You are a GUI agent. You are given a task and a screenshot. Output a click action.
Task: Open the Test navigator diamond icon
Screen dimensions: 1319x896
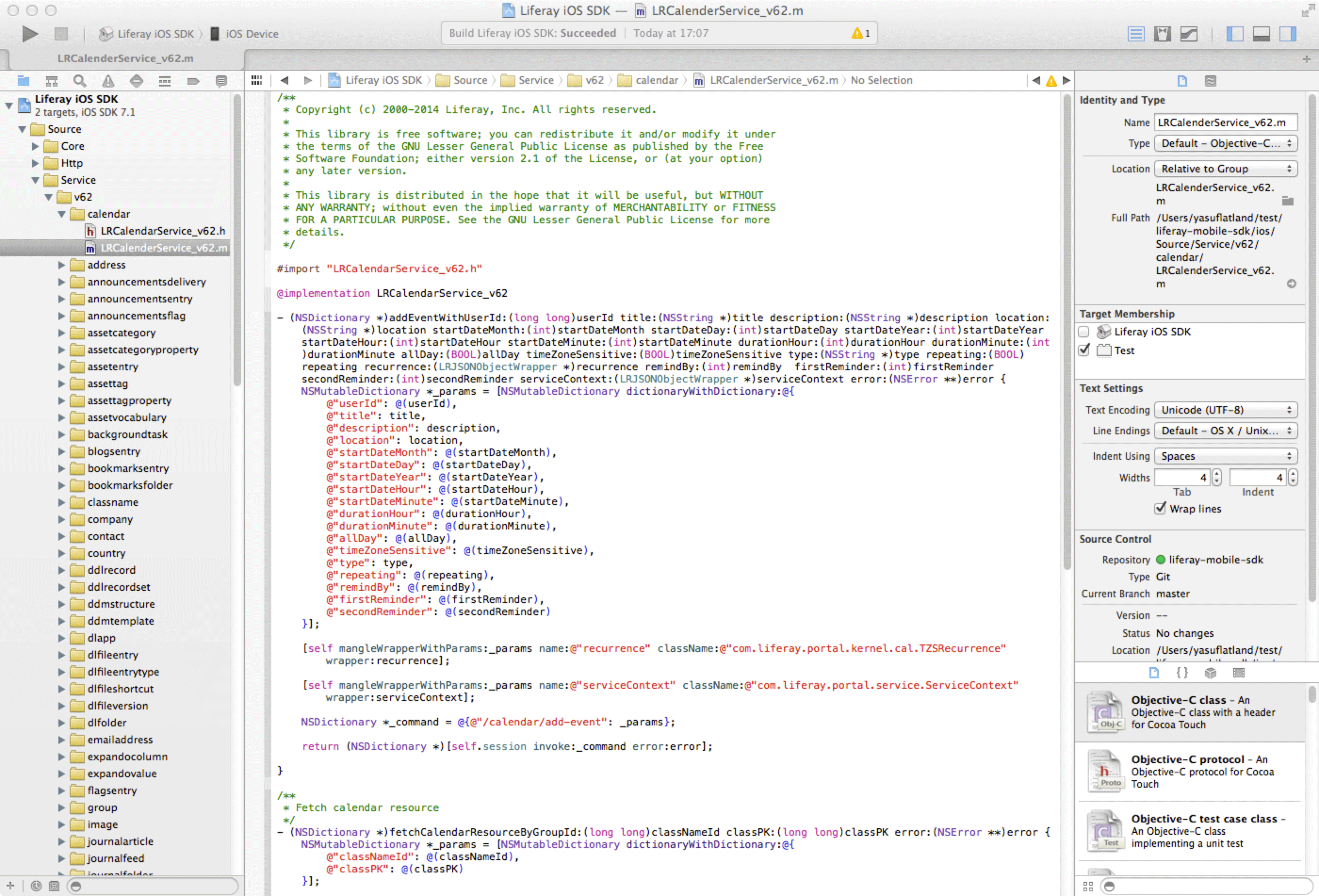tap(136, 81)
